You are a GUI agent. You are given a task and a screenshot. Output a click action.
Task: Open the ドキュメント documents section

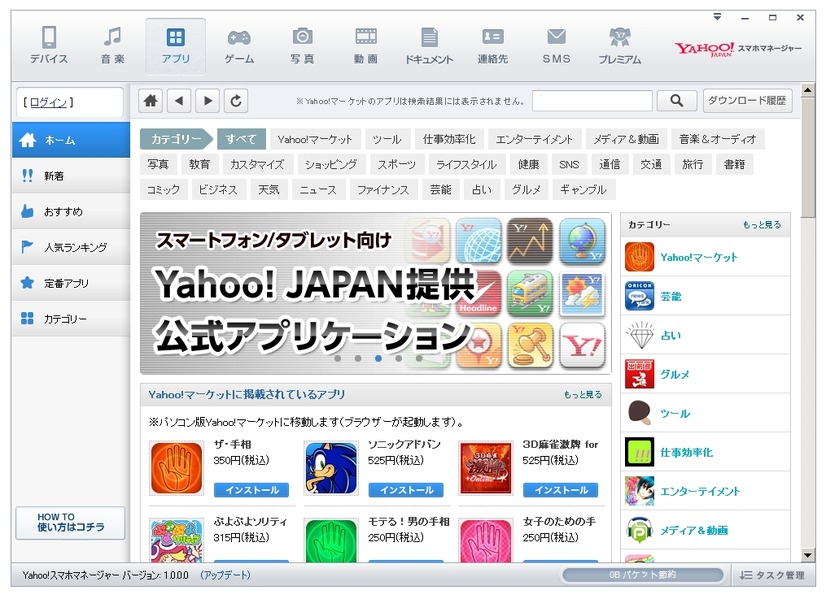coord(429,46)
